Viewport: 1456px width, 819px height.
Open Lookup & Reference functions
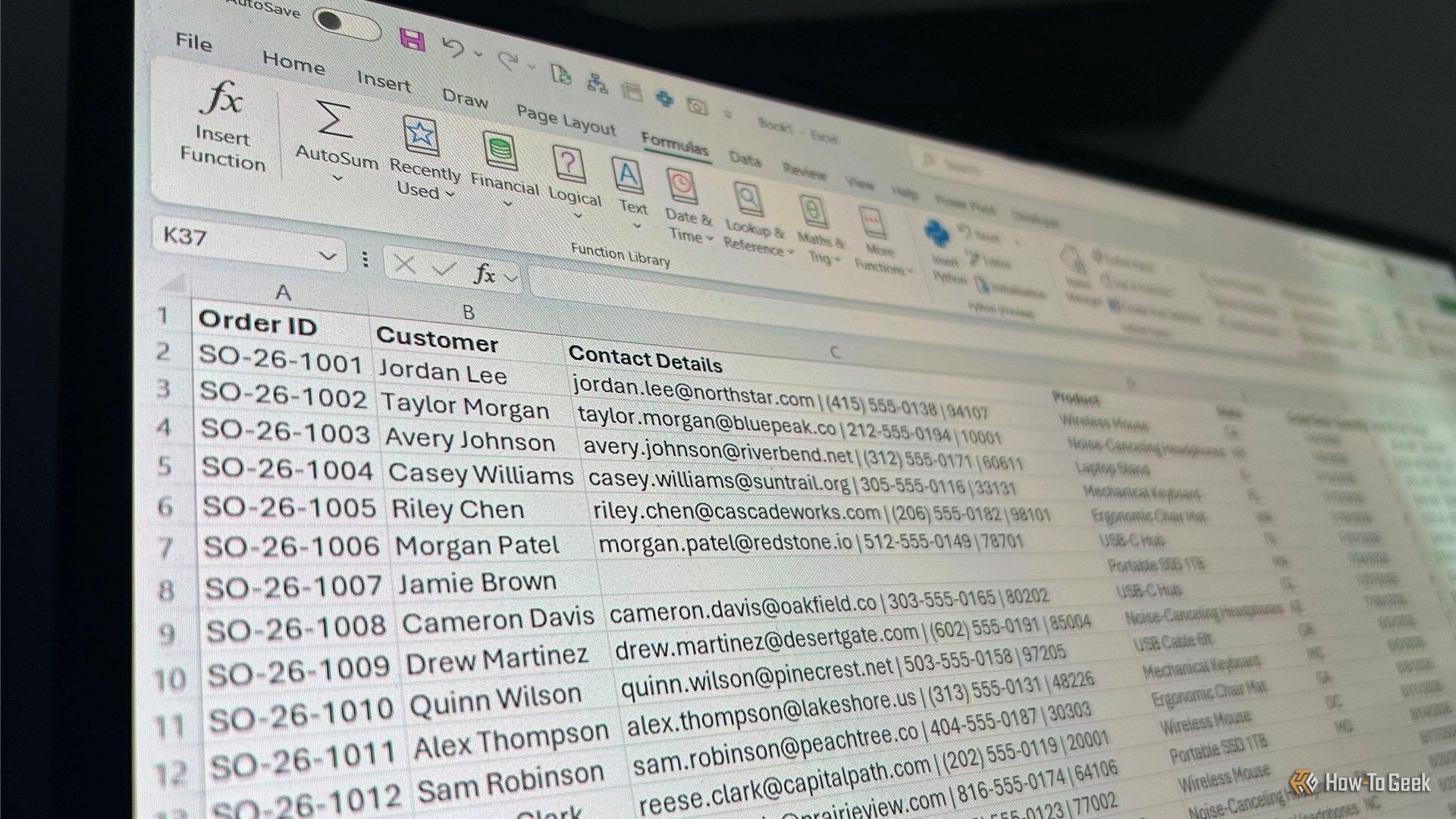755,219
